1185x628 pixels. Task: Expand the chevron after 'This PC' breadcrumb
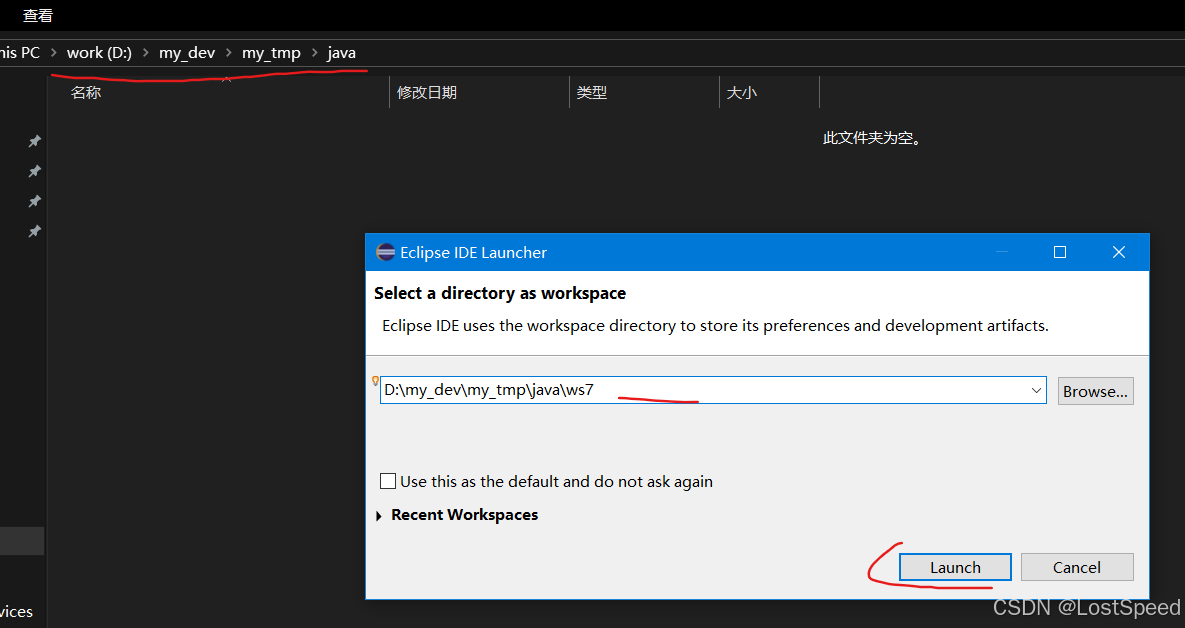click(54, 53)
